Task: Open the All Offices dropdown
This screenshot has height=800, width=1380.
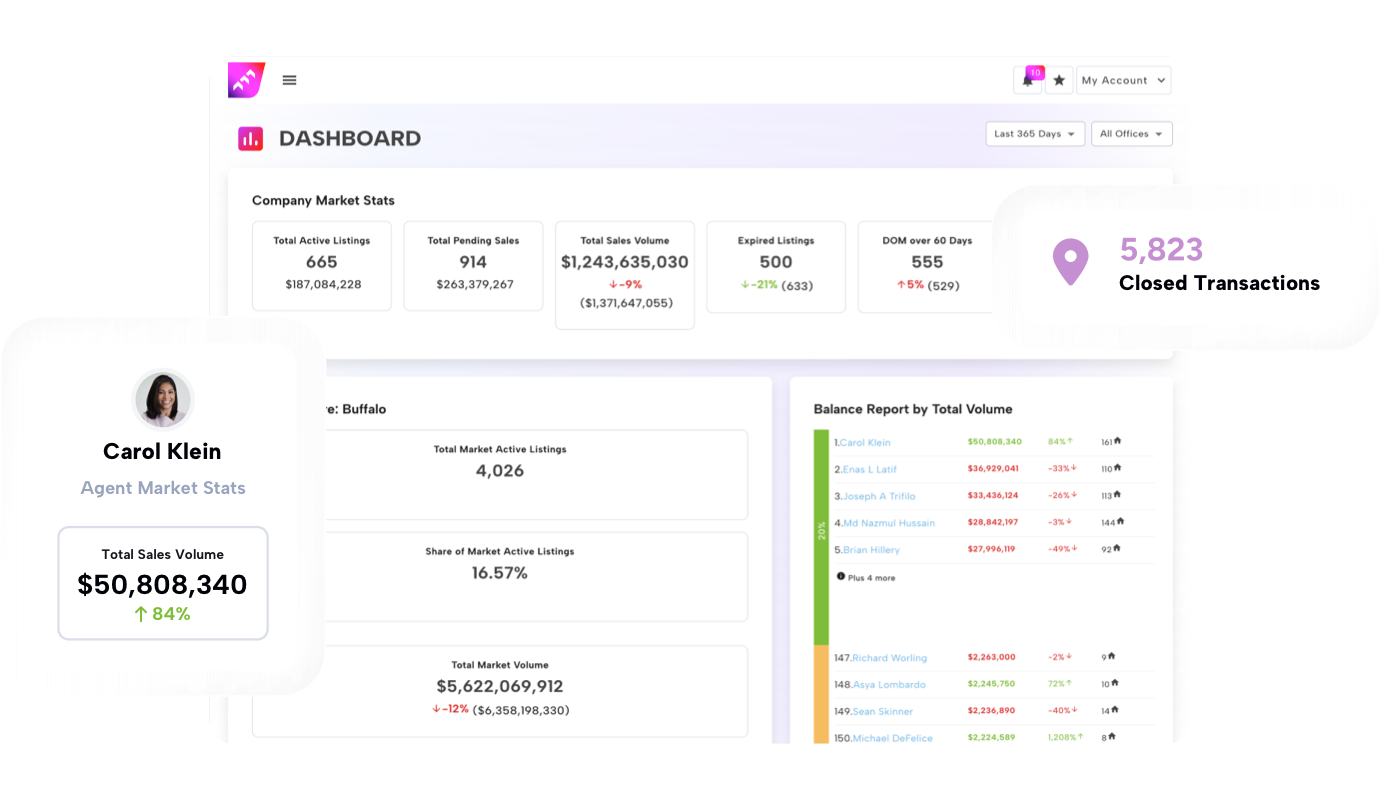Action: point(1131,133)
